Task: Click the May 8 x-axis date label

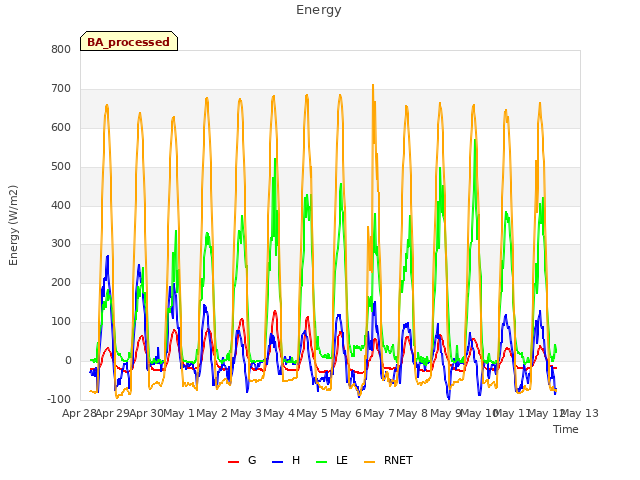Action: pos(412,414)
